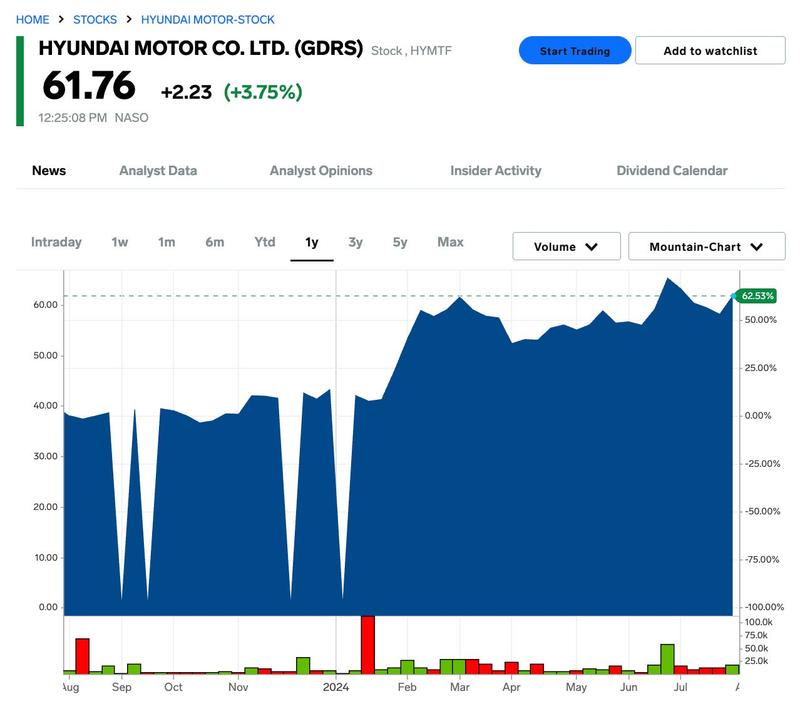
Task: Click the 40.00 price axis label
Action: (45, 406)
